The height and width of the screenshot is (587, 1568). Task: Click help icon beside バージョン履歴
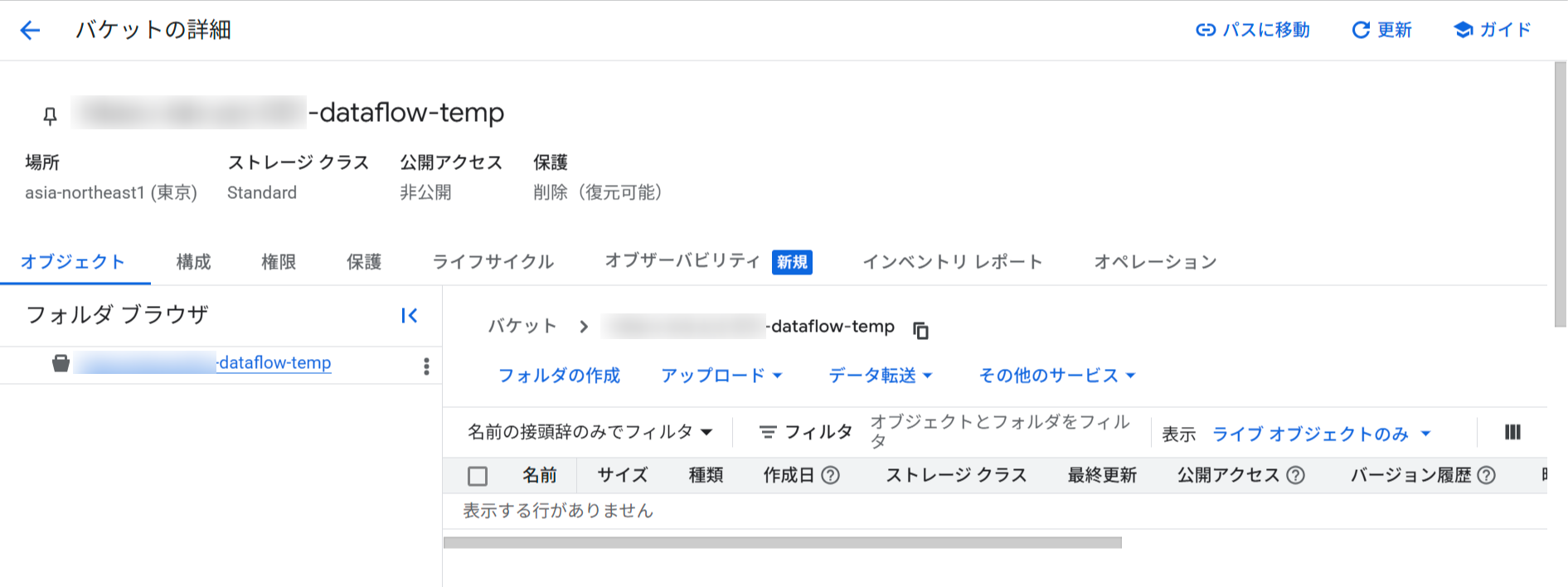click(x=1487, y=475)
